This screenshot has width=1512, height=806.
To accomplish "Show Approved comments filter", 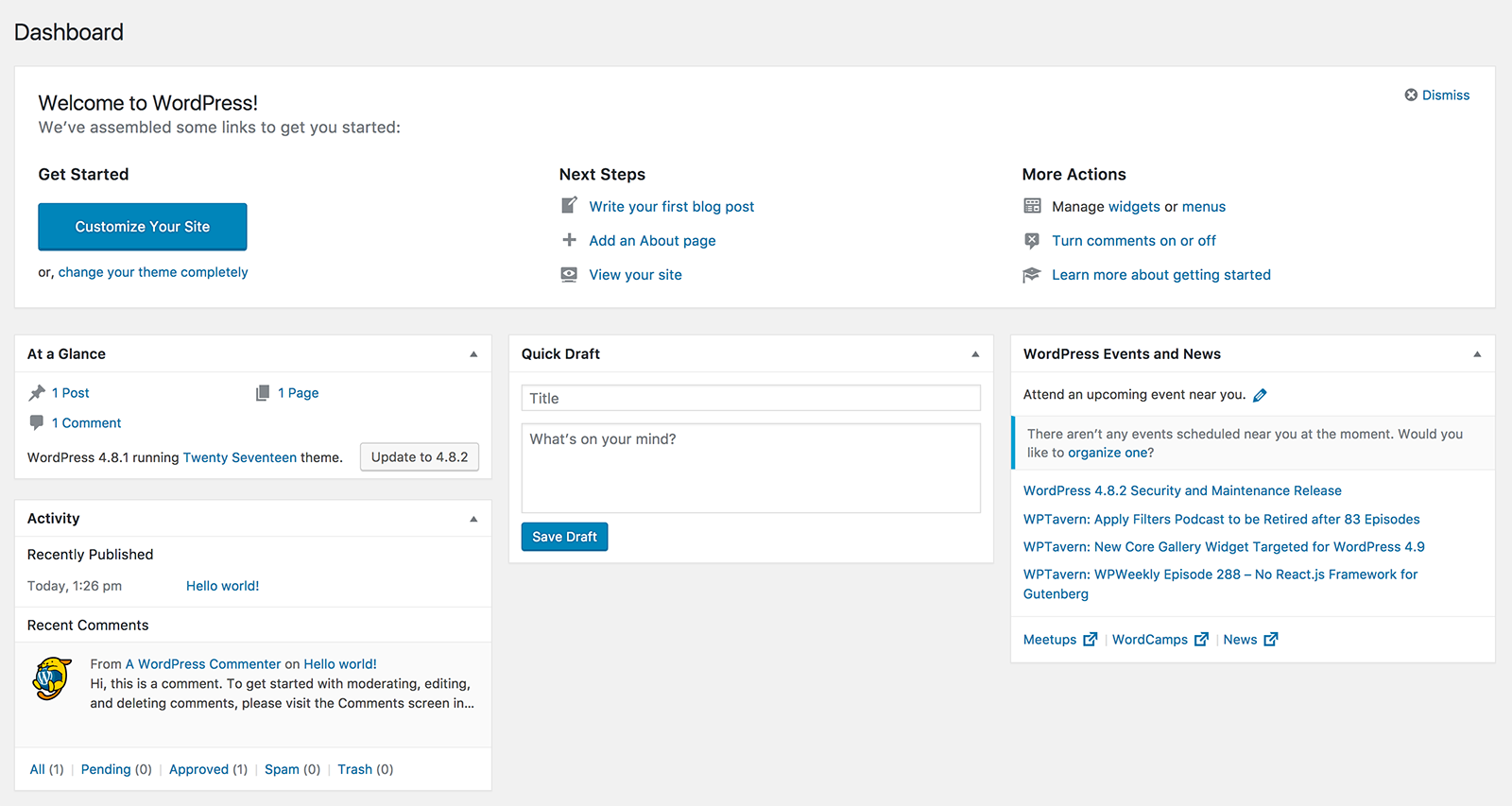I will [198, 769].
